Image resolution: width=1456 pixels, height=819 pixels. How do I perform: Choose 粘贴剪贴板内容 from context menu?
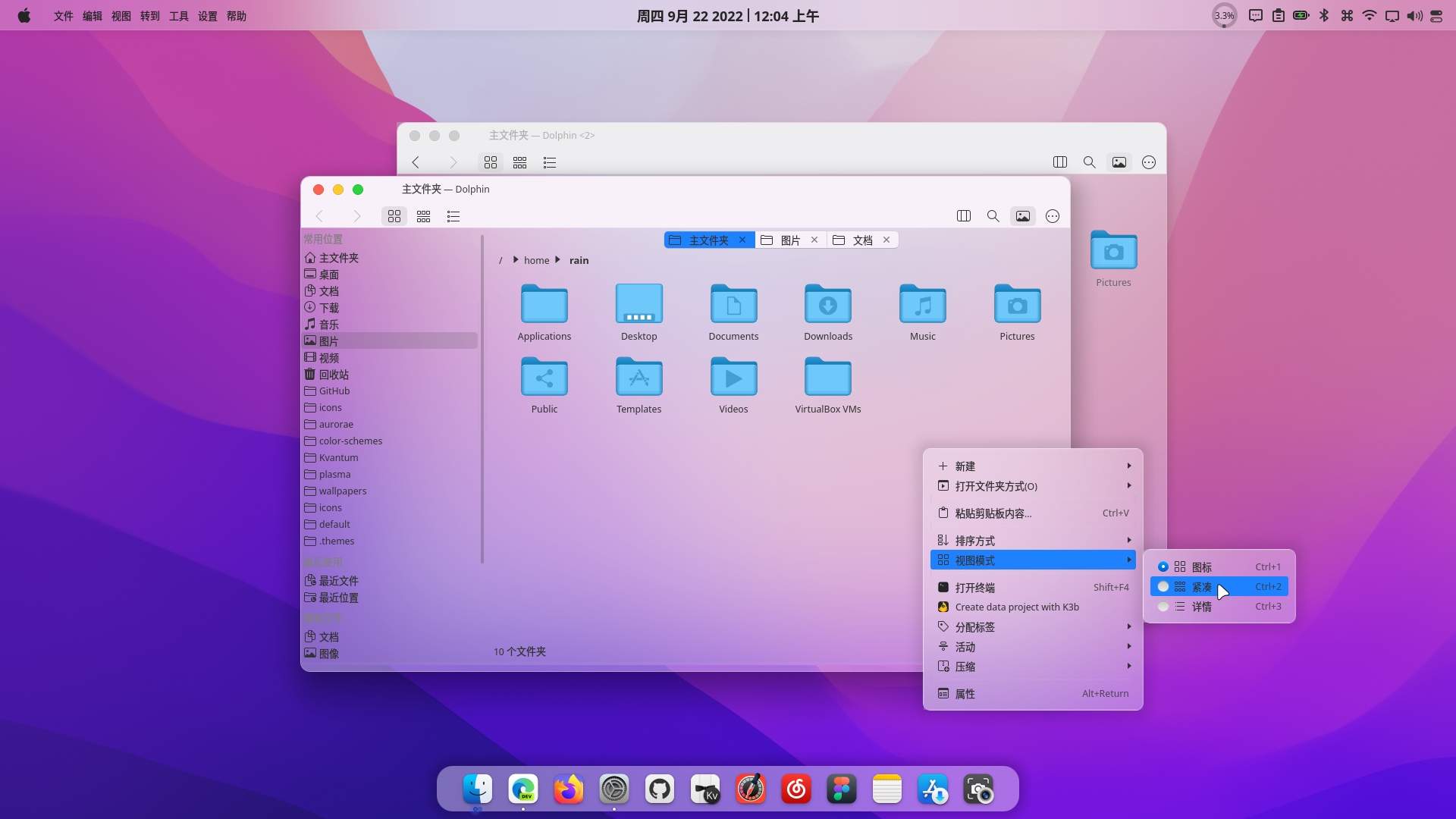coord(1033,513)
